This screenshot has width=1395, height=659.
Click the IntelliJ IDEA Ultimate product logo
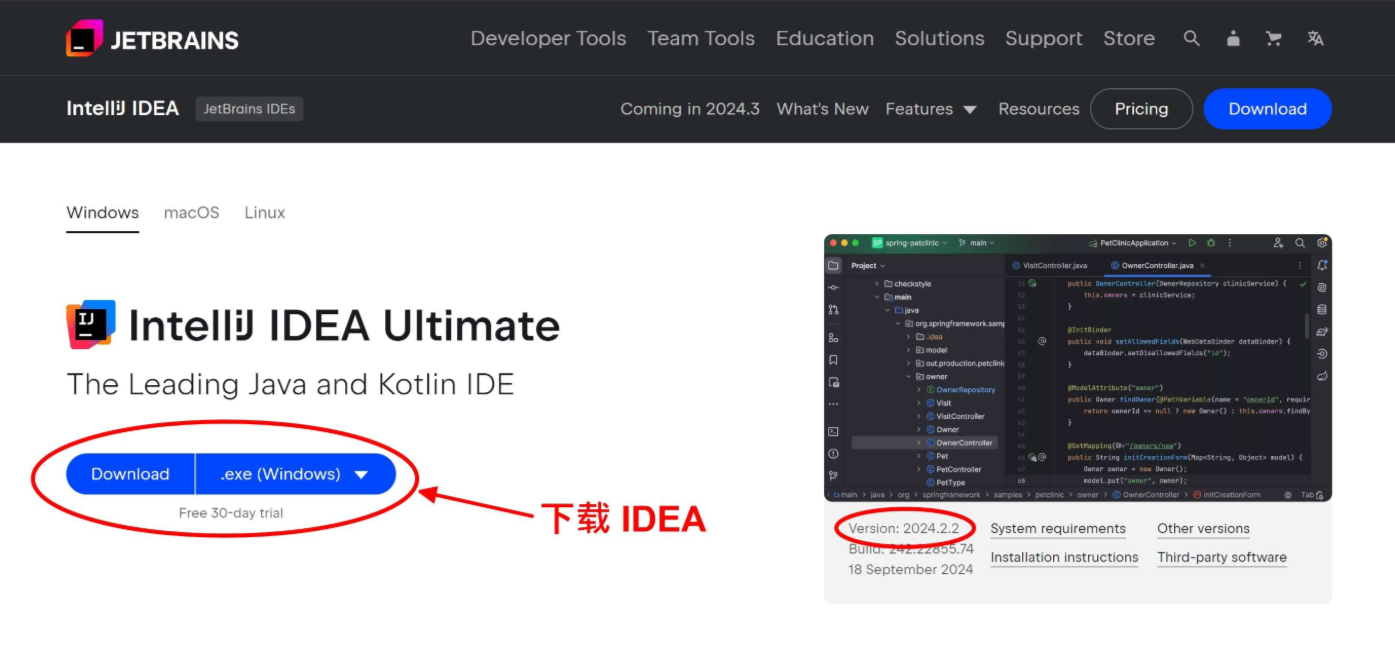coord(91,325)
